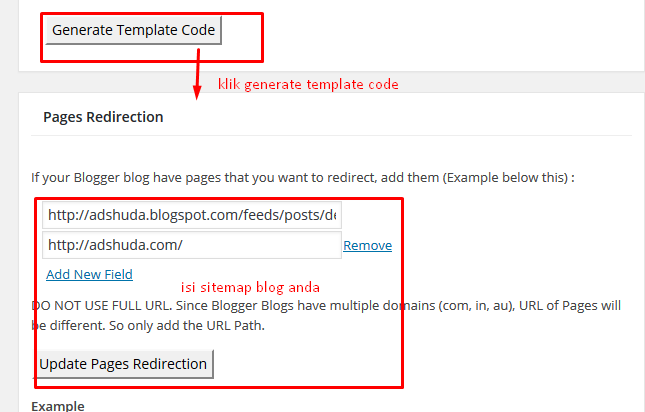Click the divider line under Pages Redirection
The width and height of the screenshot is (645, 412).
pyautogui.click(x=331, y=135)
